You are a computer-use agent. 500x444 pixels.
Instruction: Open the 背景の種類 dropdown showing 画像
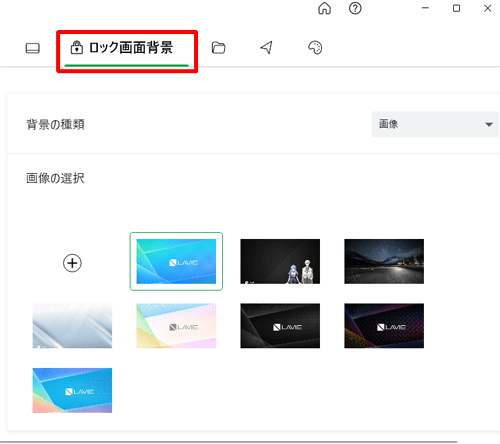(x=435, y=124)
